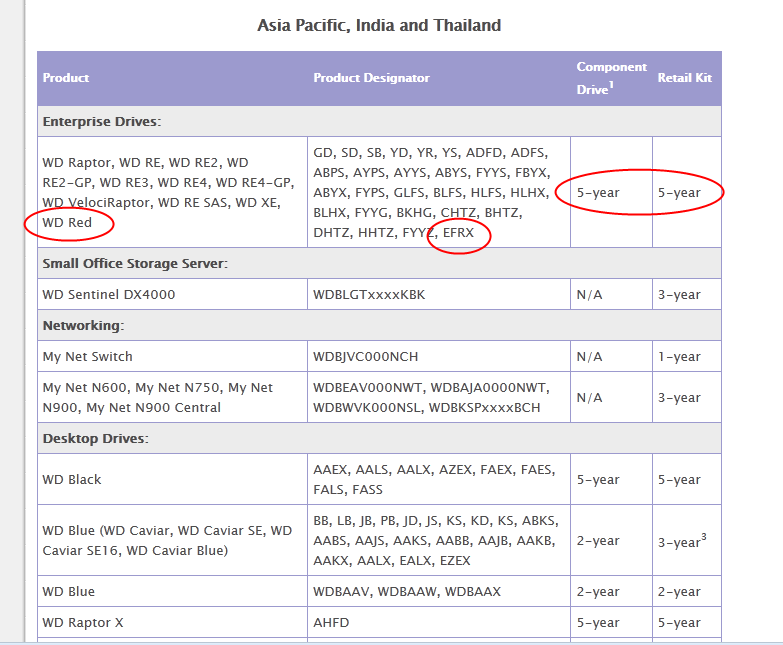
Task: Click the WD Blue (WD Caviar) product cell
Action: (172, 540)
